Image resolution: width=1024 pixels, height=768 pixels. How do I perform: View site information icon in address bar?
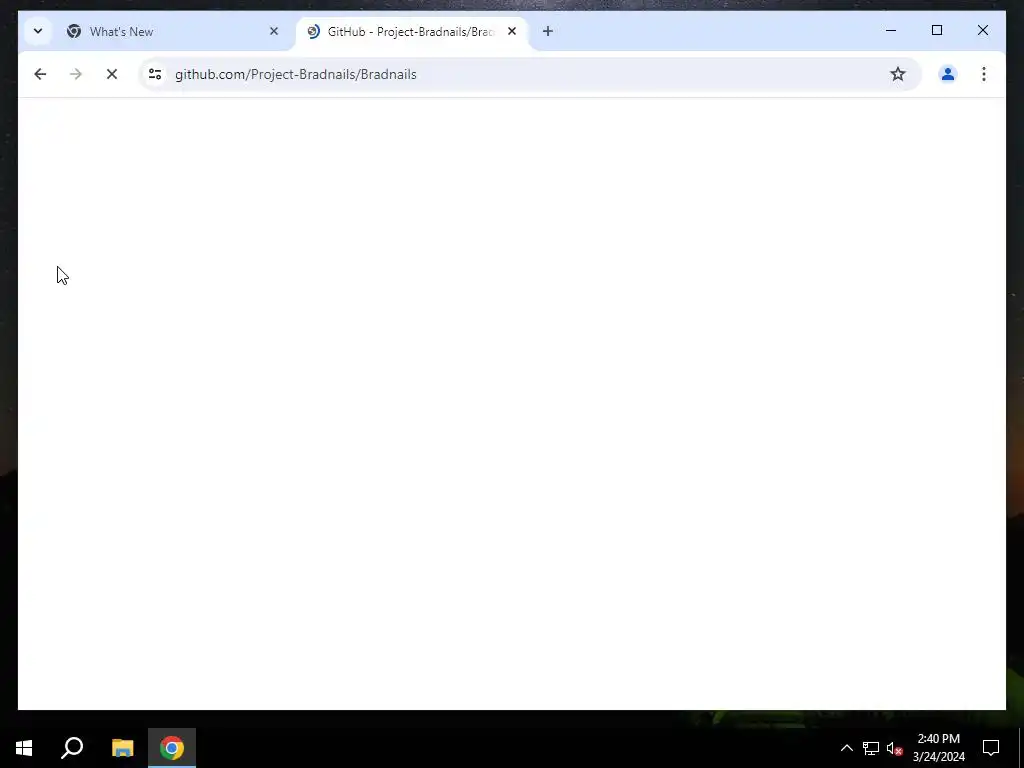[155, 74]
